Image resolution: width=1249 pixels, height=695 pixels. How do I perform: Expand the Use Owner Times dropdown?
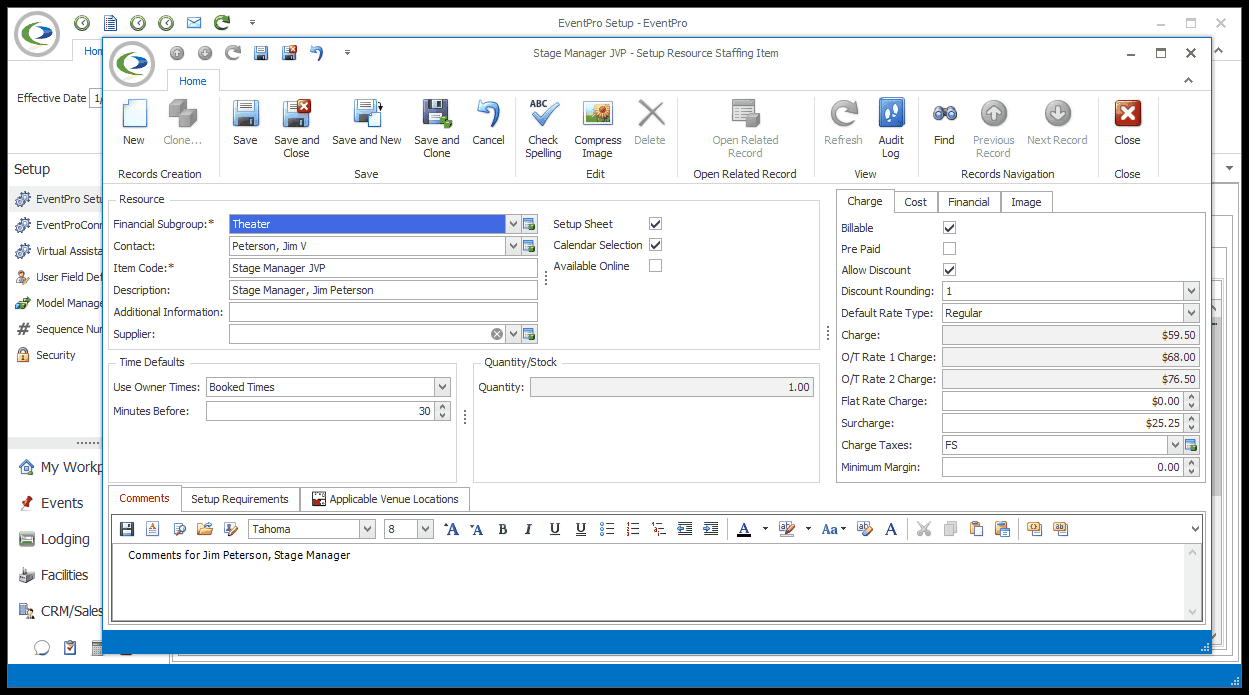443,387
